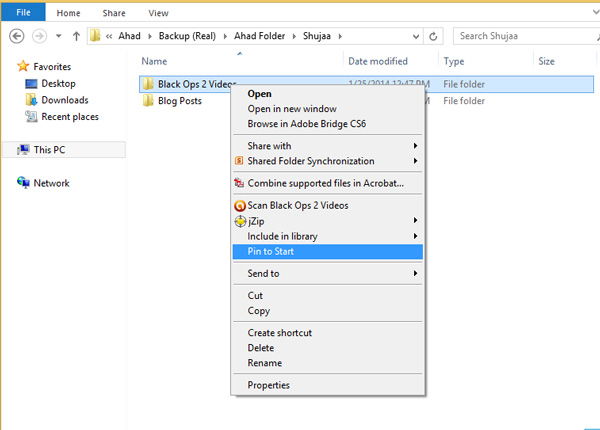Image resolution: width=600 pixels, height=430 pixels.
Task: Go up one folder level
Action: click(76, 36)
